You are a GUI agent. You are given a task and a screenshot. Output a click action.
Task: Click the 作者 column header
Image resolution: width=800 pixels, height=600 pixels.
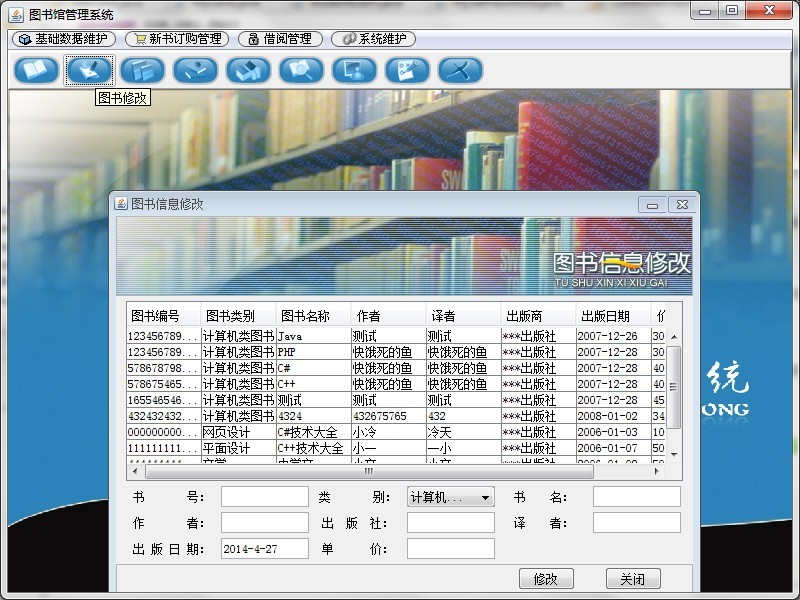[x=388, y=316]
